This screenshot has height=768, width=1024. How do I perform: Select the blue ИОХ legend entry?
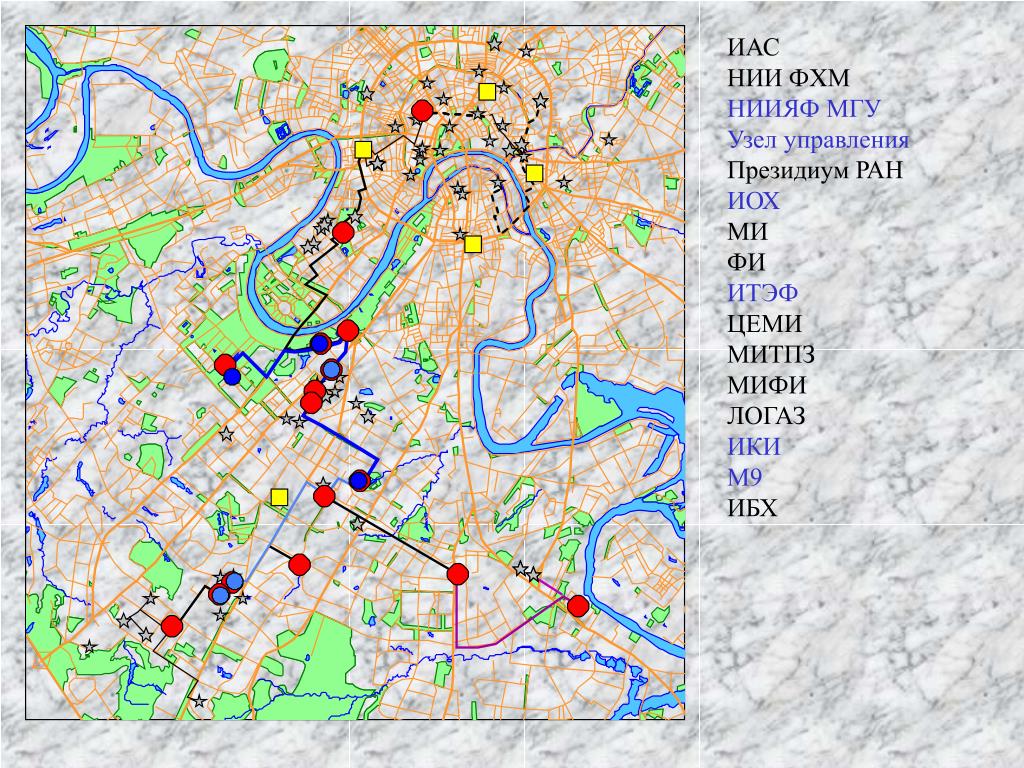[754, 200]
